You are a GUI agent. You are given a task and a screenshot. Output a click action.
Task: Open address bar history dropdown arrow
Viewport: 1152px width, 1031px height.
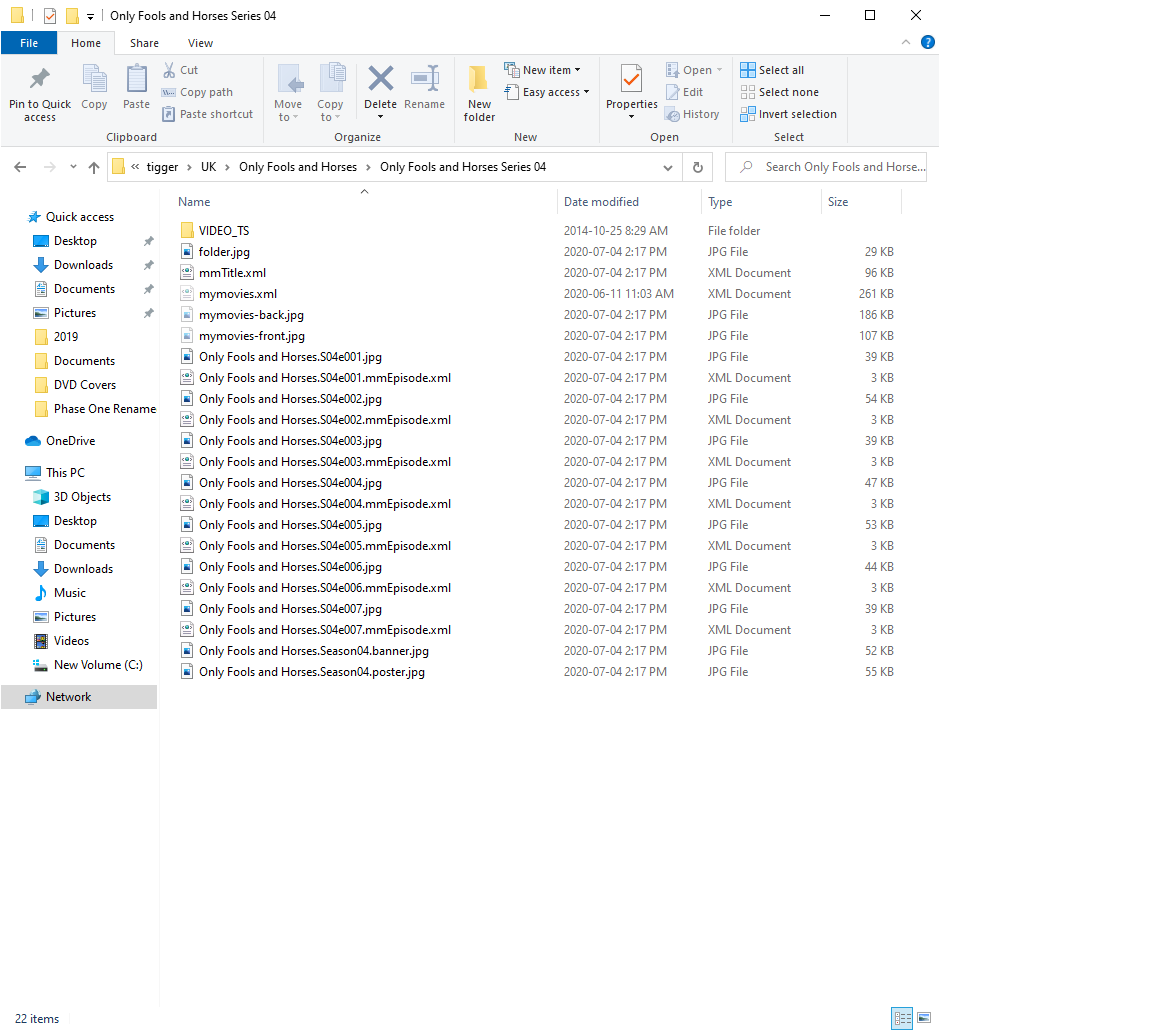point(668,168)
